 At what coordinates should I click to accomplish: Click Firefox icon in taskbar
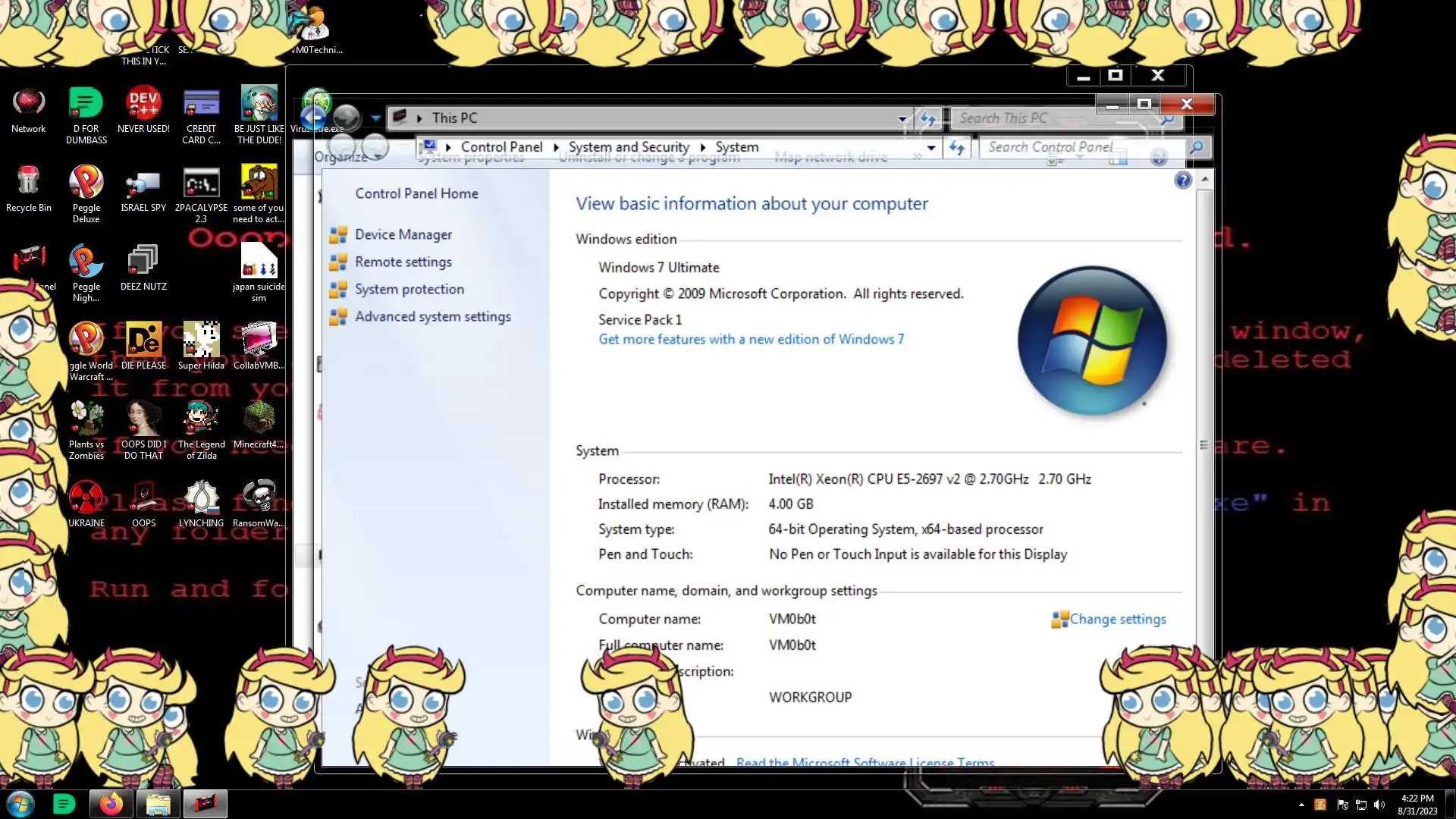[111, 804]
